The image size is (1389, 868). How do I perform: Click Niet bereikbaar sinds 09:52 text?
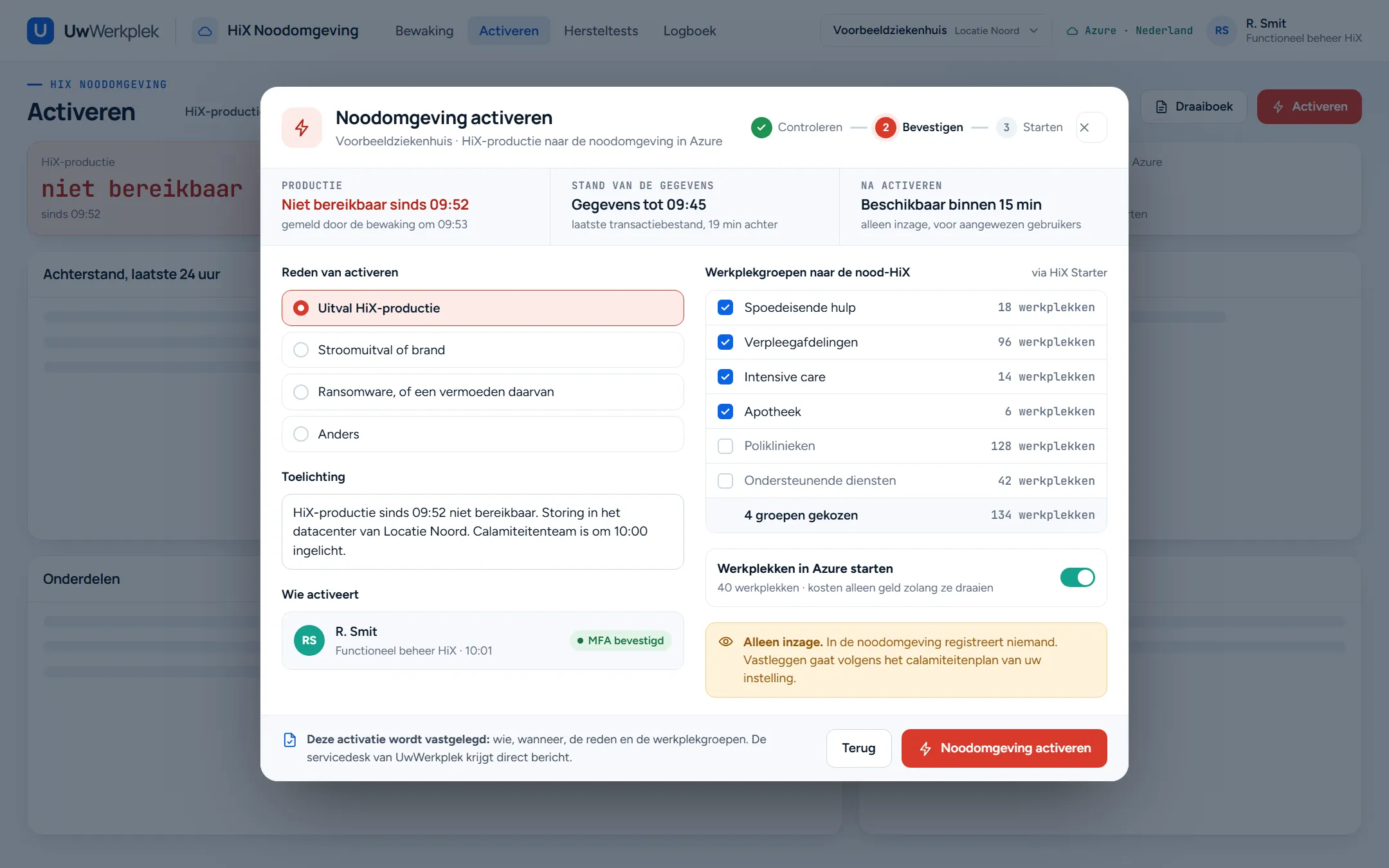(375, 204)
